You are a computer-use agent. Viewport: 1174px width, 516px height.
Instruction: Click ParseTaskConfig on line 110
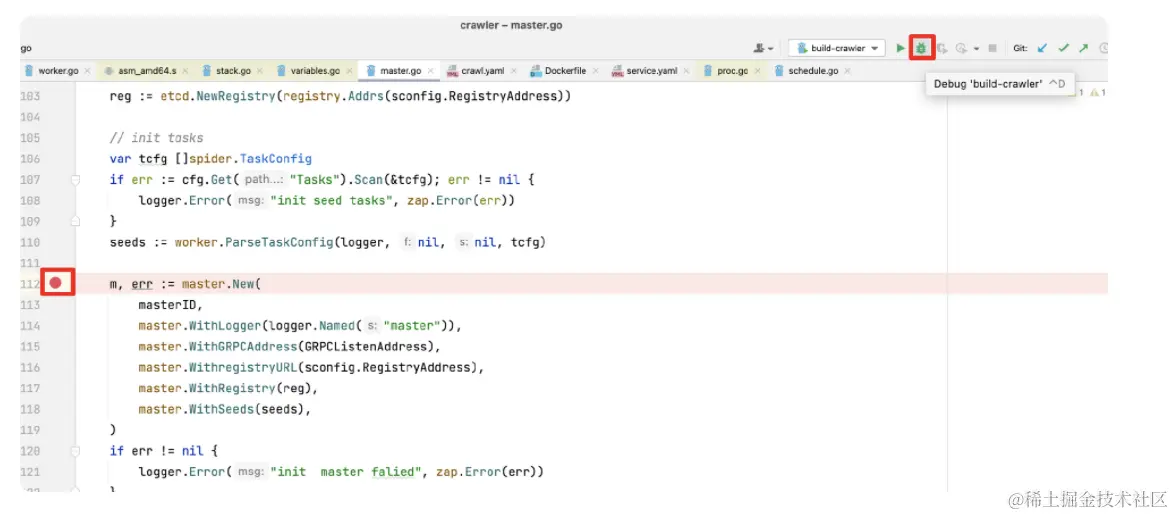click(x=279, y=242)
